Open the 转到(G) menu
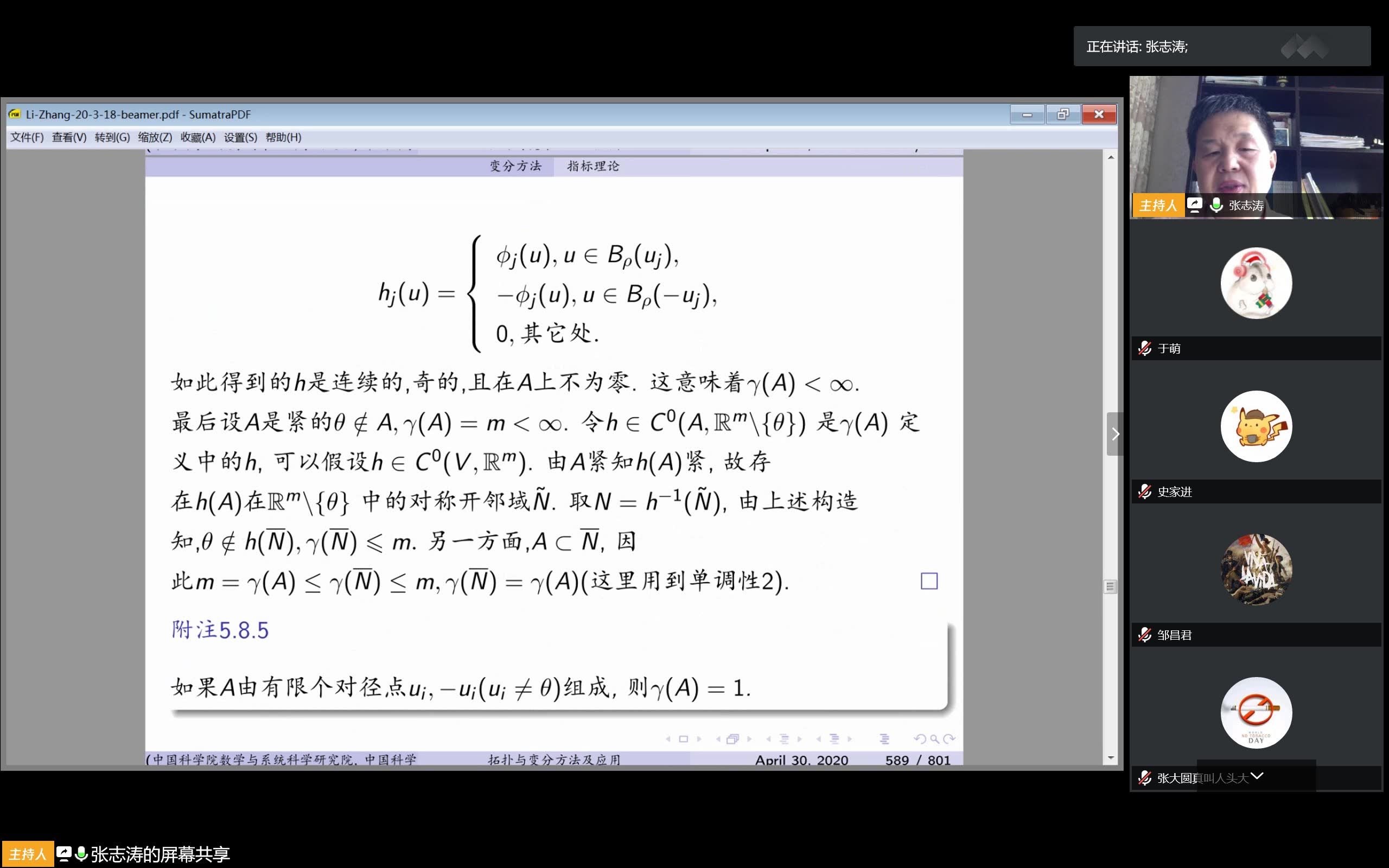The height and width of the screenshot is (868, 1389). point(111,138)
